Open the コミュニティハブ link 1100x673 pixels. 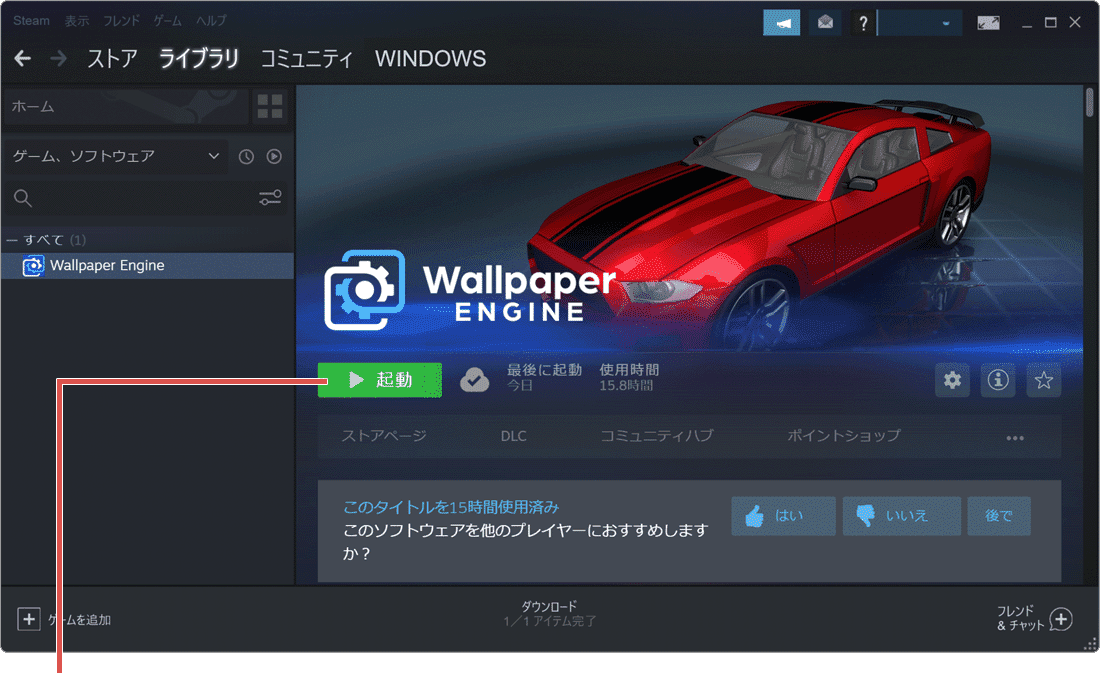point(657,436)
